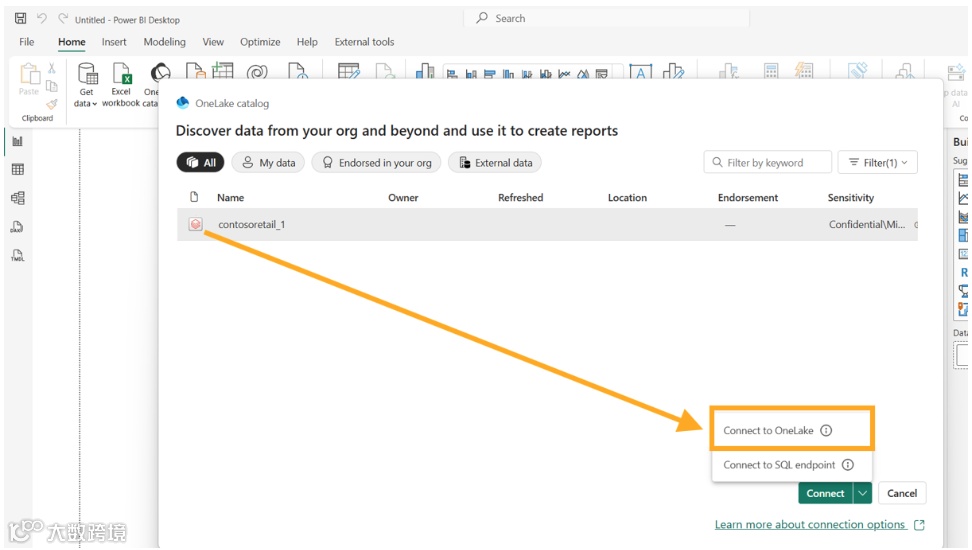The width and height of the screenshot is (972, 550).
Task: Click the Transform data table-with-pencil icon
Action: click(348, 71)
